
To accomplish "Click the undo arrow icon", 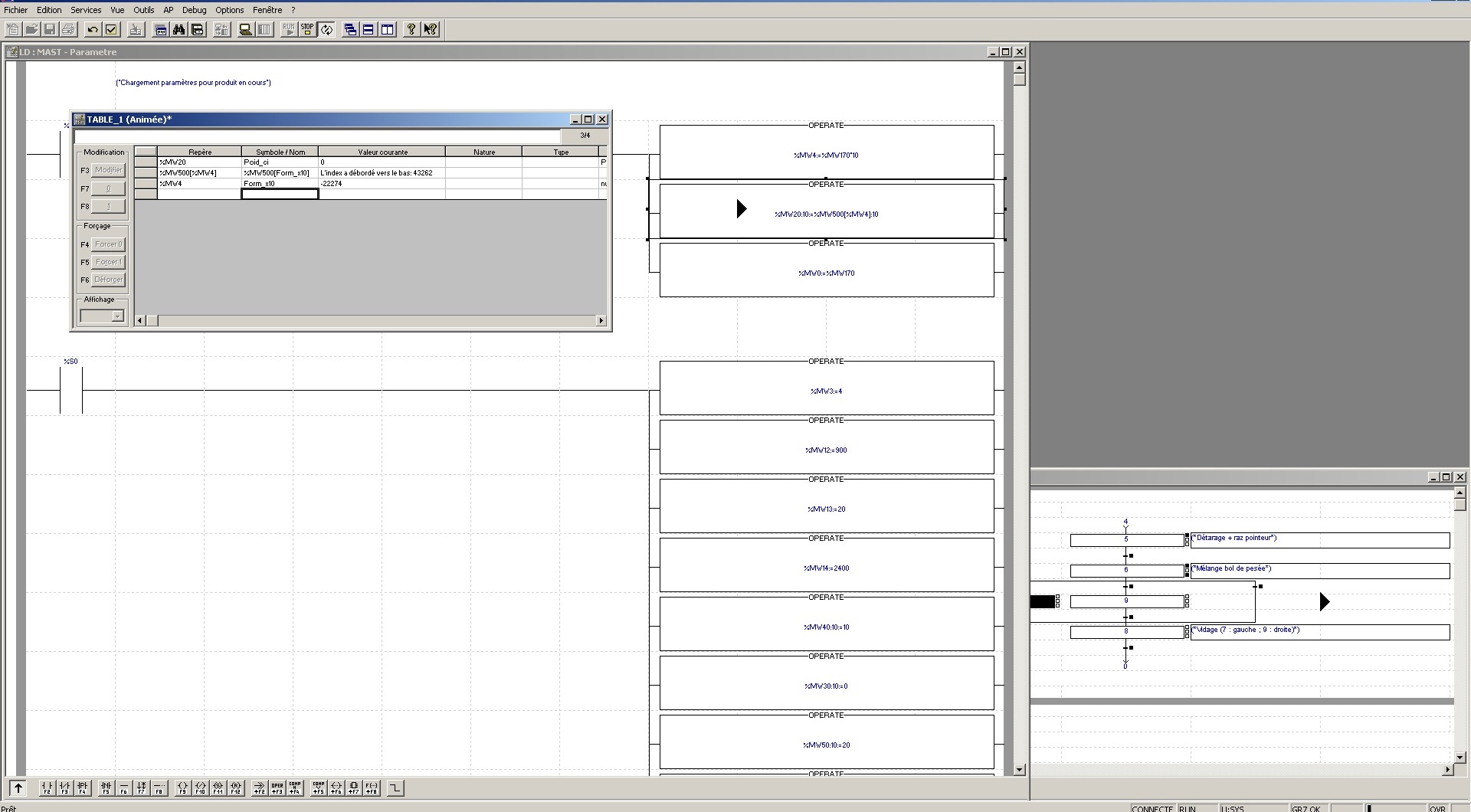I will (x=93, y=30).
